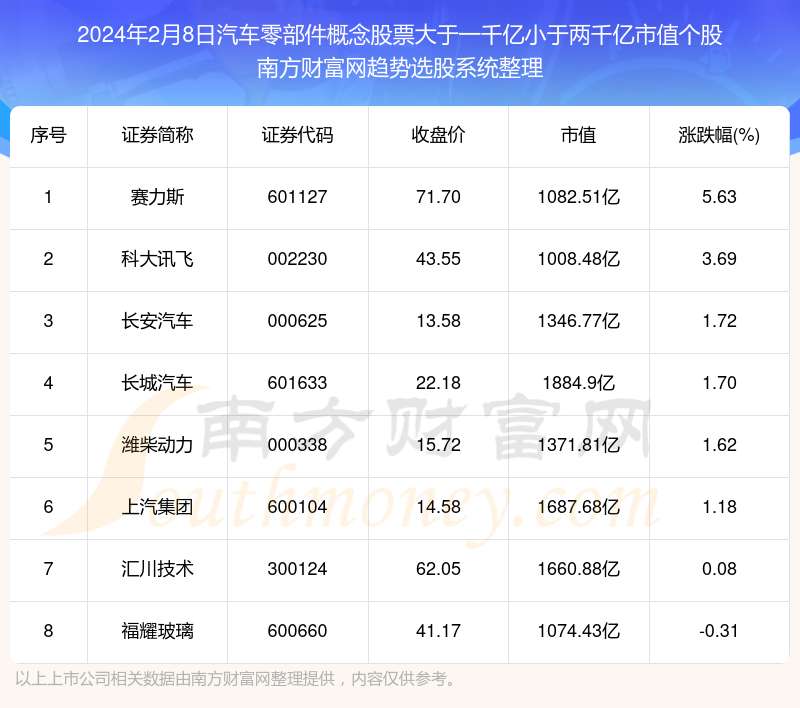800x708 pixels.
Task: Click the 市值 column header
Action: point(579,136)
